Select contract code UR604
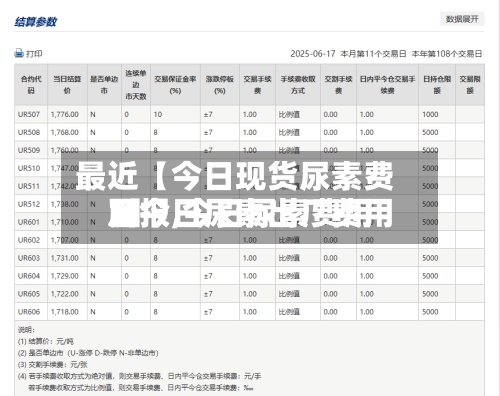Screen dimensions: 500x396 tap(29, 276)
